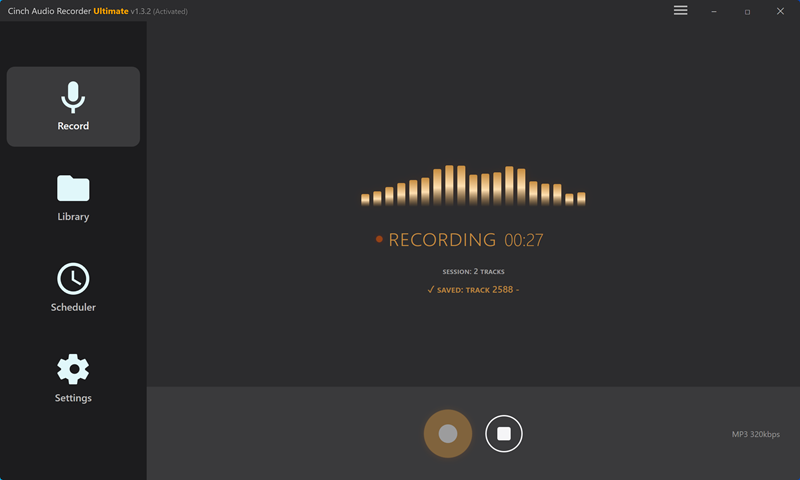
Task: Select the Scheduler text label
Action: [x=73, y=307]
